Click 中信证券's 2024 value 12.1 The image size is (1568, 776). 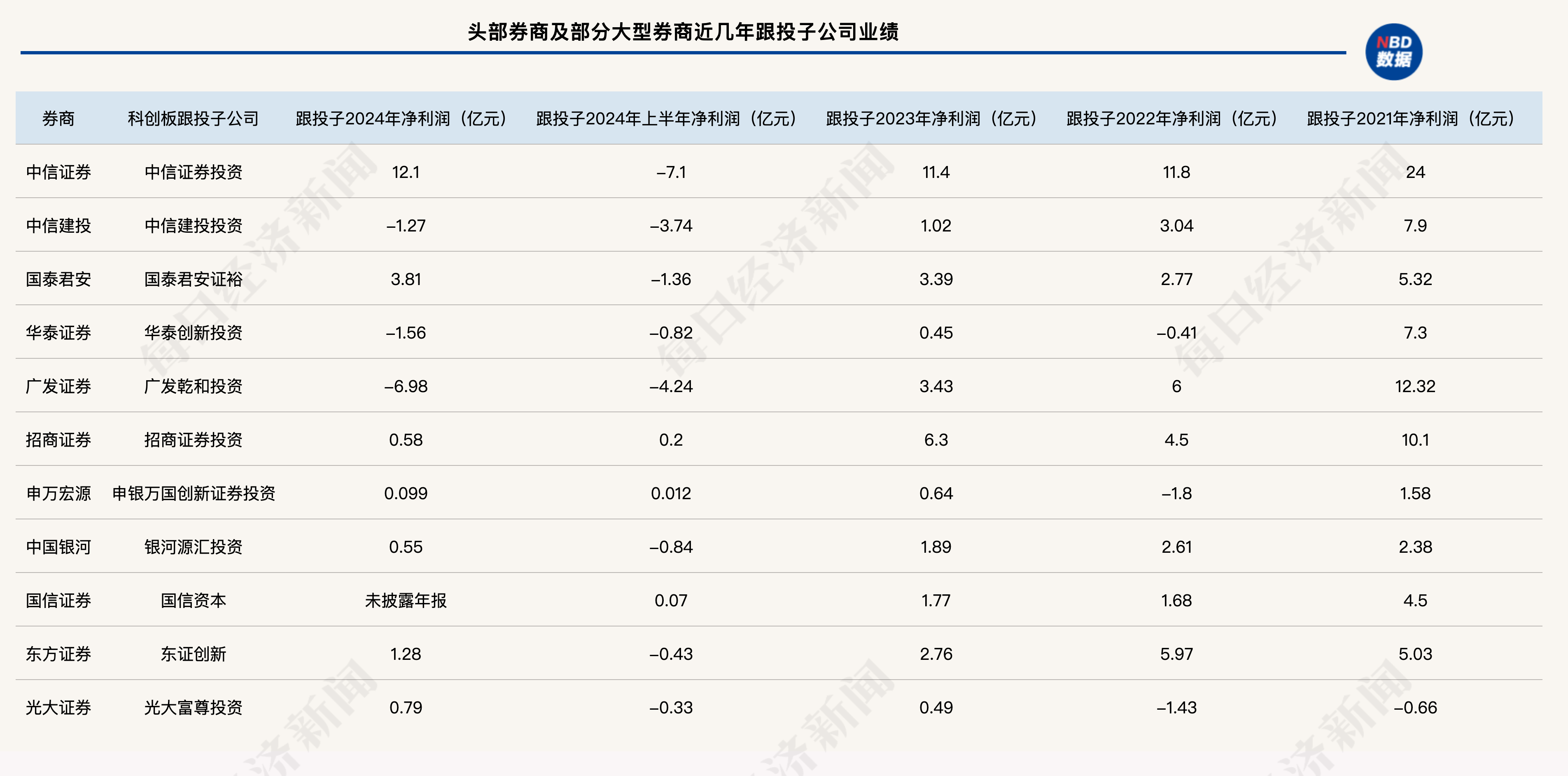pos(406,172)
